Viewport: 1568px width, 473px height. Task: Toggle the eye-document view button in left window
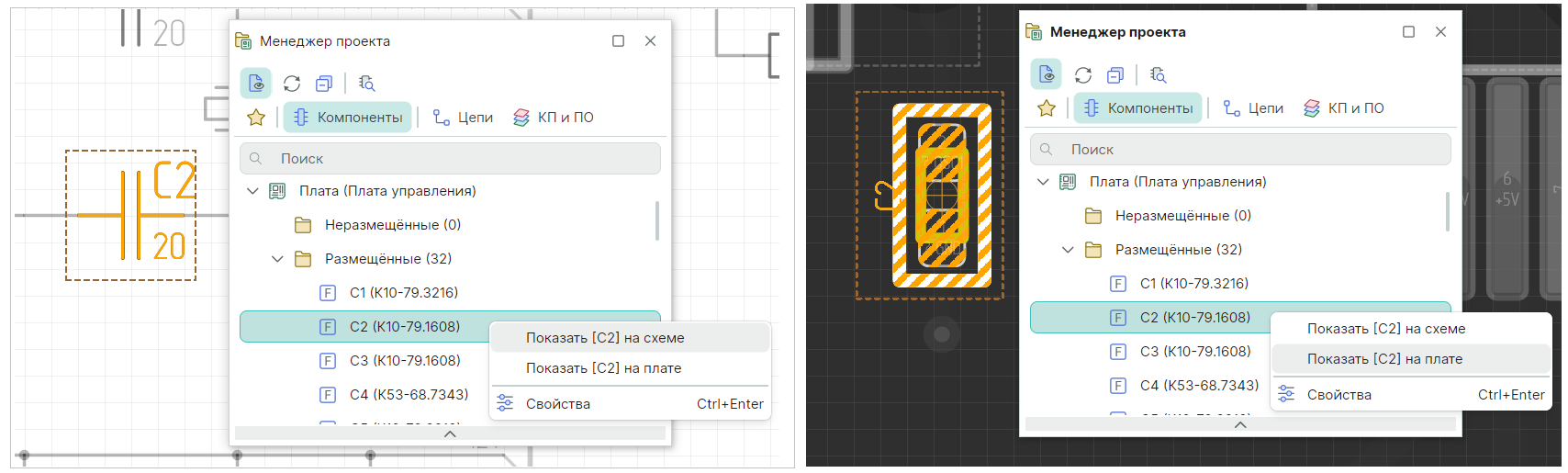click(256, 84)
